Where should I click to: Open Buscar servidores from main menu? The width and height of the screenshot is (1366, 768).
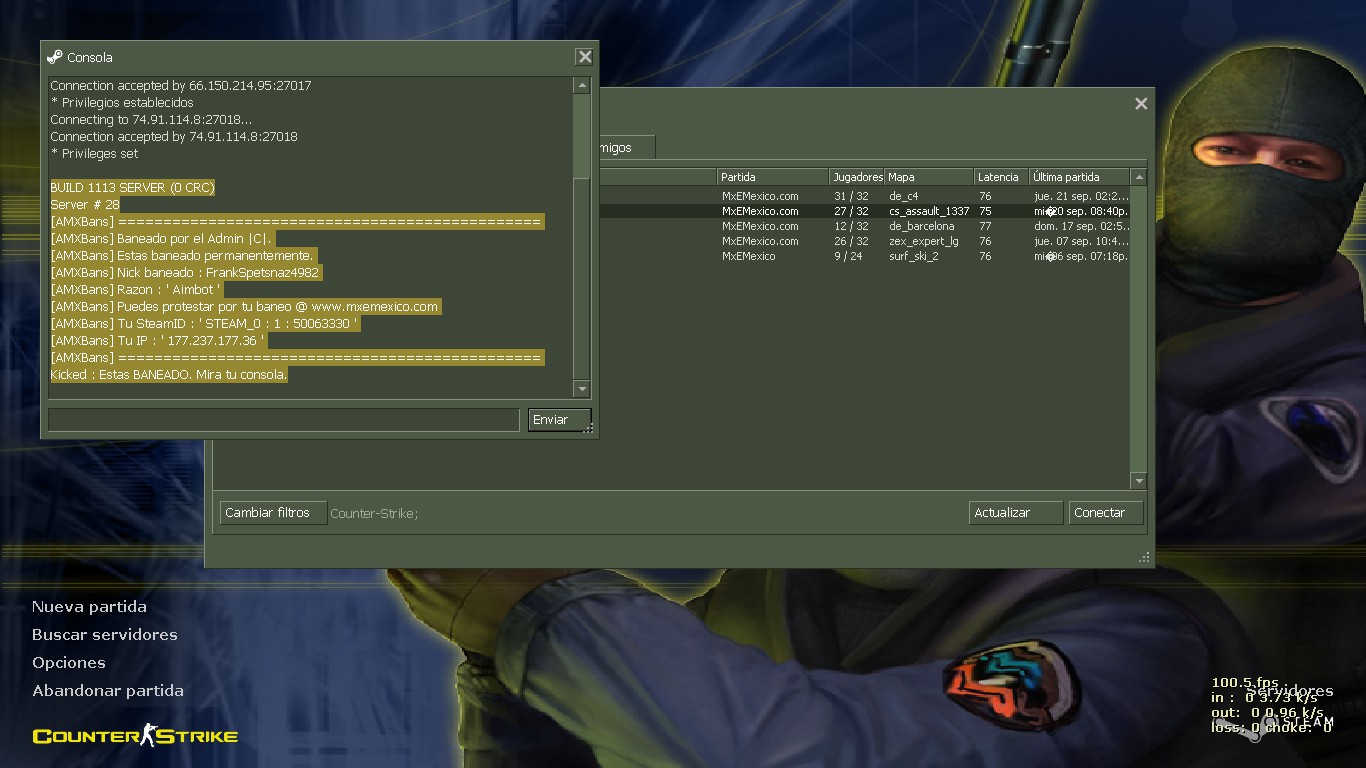tap(105, 635)
